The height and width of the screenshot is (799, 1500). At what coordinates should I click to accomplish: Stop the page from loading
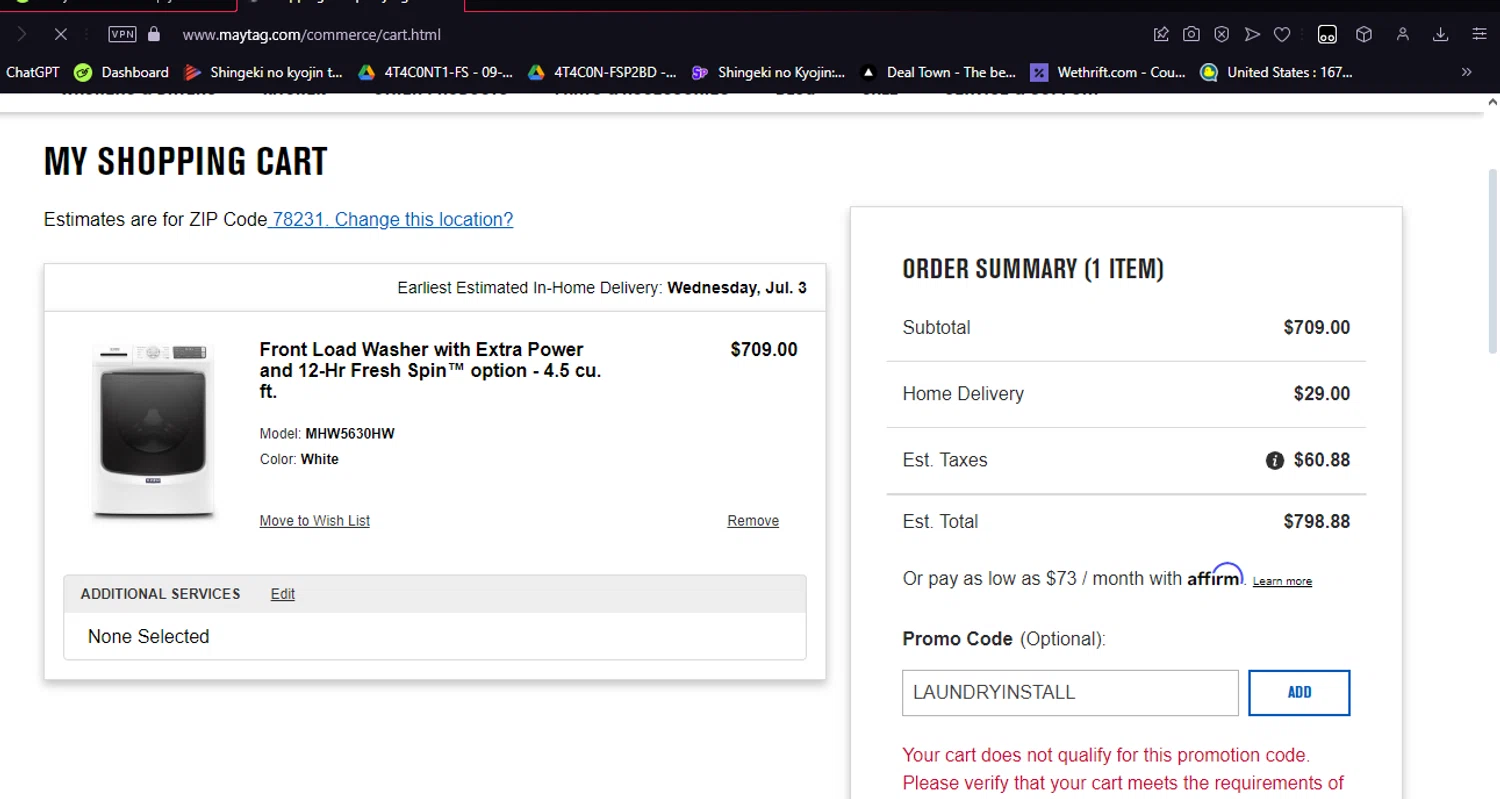[x=60, y=35]
